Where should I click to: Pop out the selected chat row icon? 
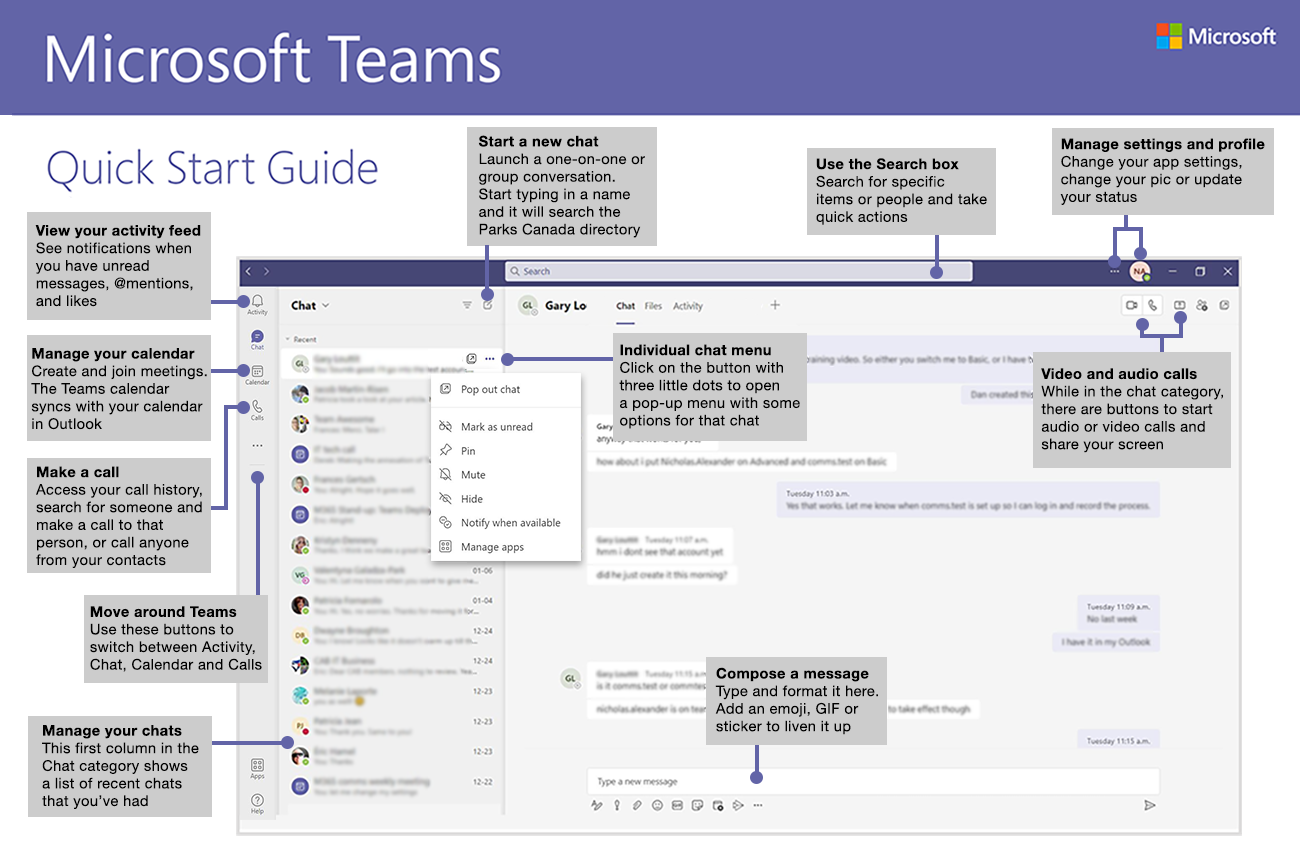471,358
